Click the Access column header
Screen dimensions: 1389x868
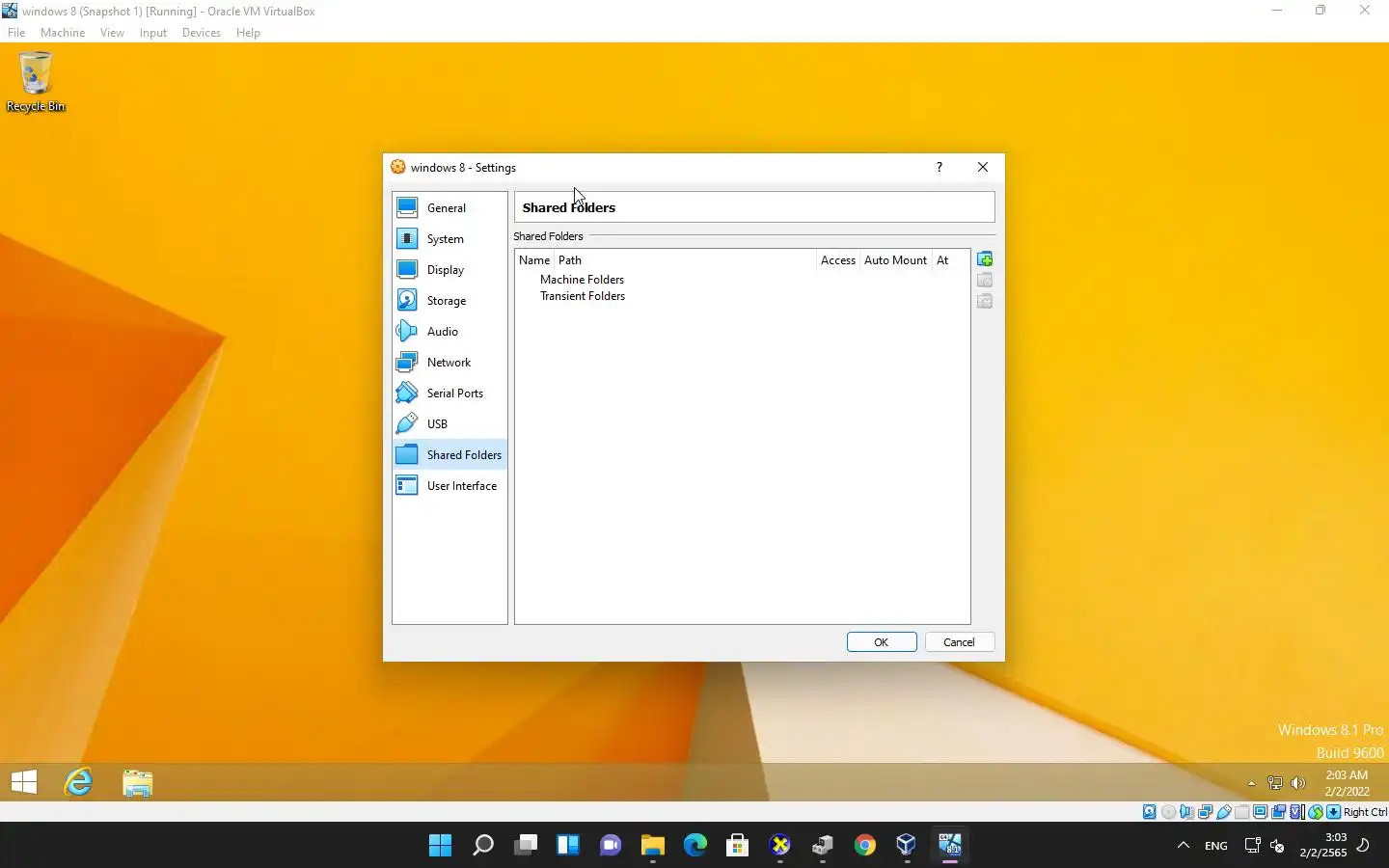tap(838, 260)
